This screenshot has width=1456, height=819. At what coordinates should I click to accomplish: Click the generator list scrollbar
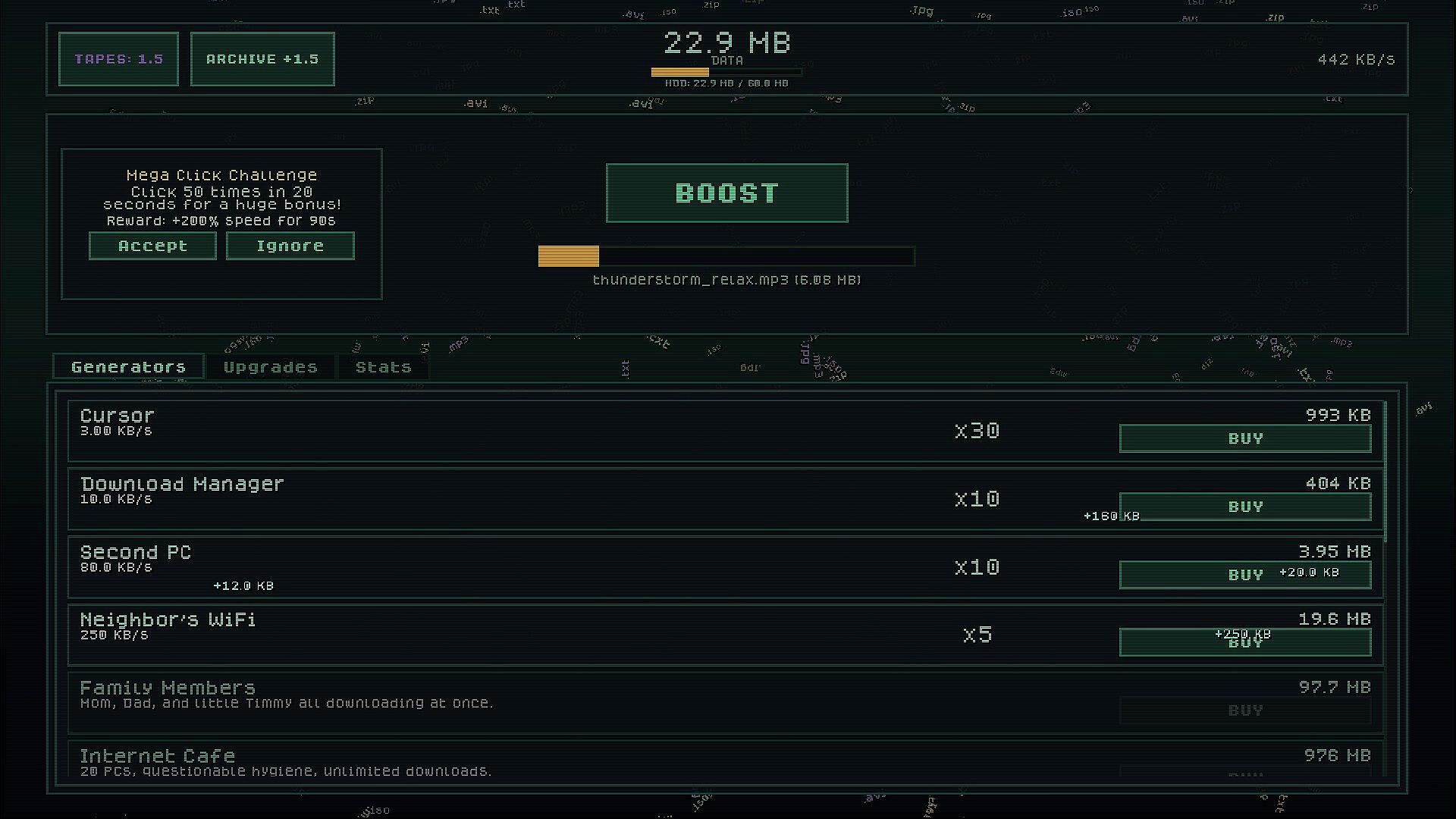click(x=1385, y=470)
